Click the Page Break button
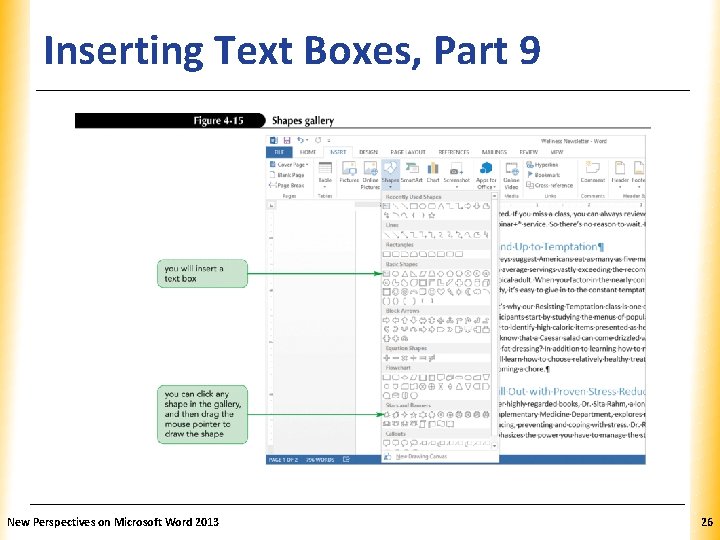Image resolution: width=720 pixels, height=540 pixels. click(287, 186)
